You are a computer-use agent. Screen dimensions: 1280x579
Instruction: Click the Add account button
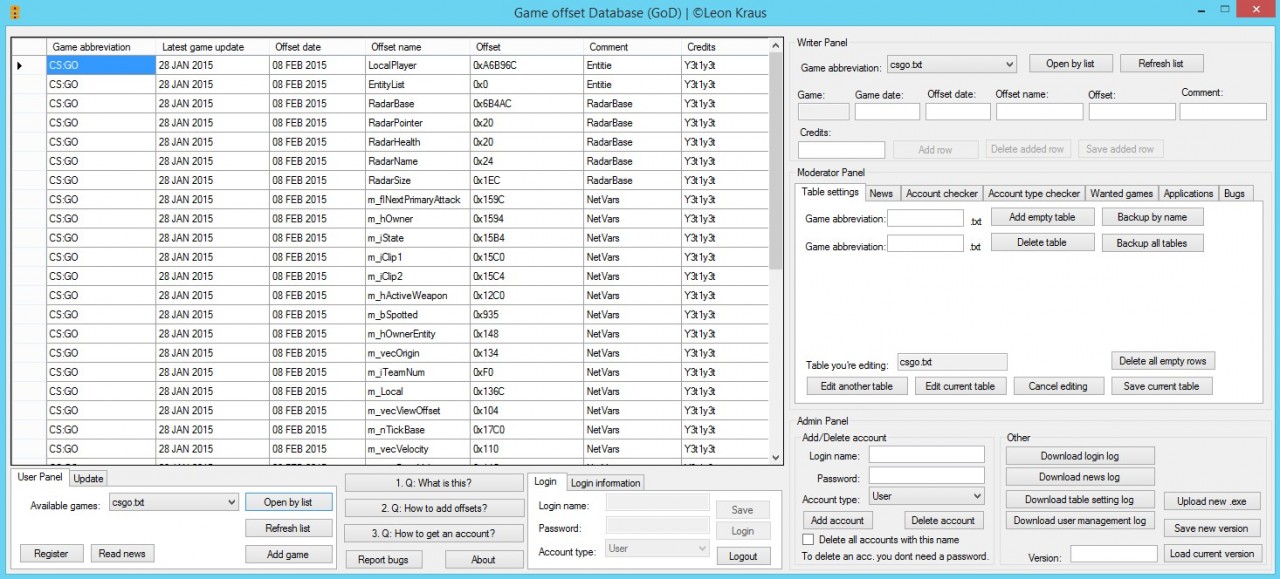point(838,520)
